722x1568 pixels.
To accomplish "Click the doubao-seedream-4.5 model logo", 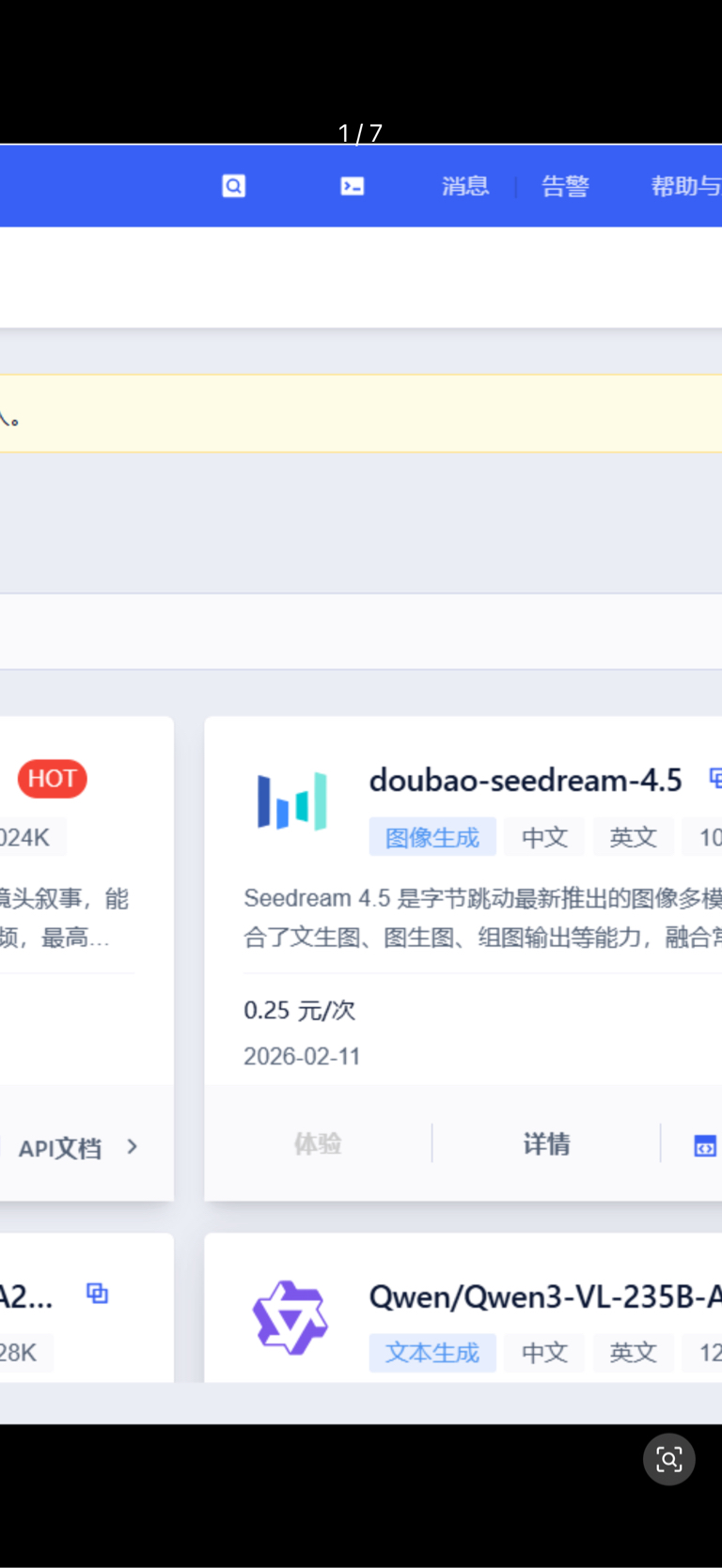I will click(x=292, y=801).
